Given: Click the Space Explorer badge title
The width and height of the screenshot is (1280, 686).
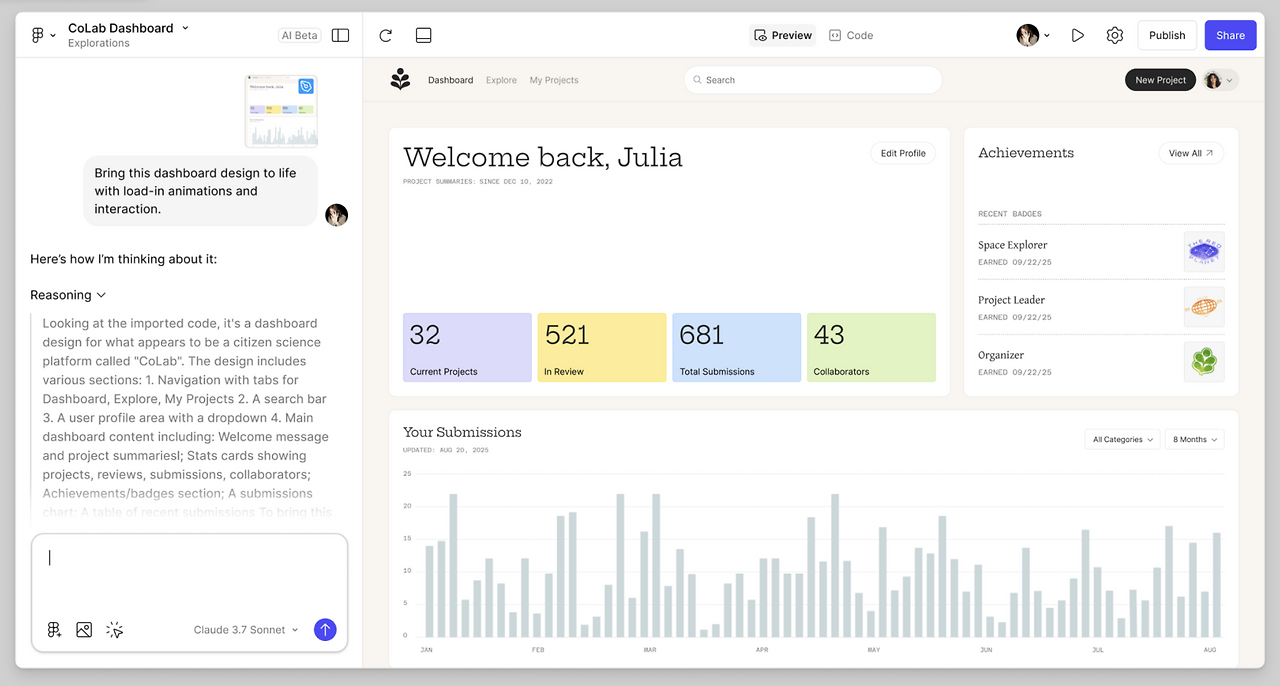Looking at the screenshot, I should pyautogui.click(x=1013, y=245).
